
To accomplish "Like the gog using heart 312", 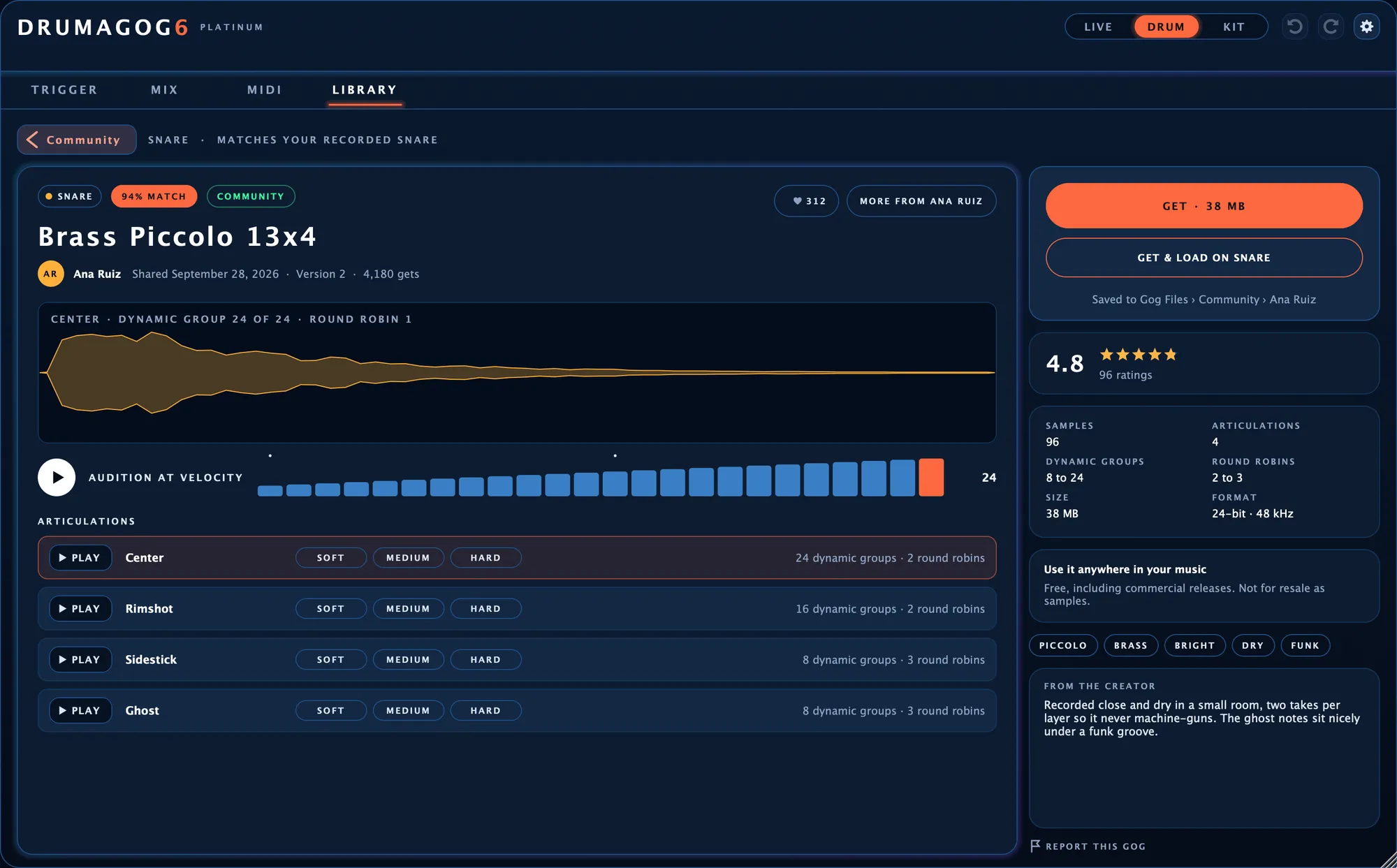I will click(807, 201).
